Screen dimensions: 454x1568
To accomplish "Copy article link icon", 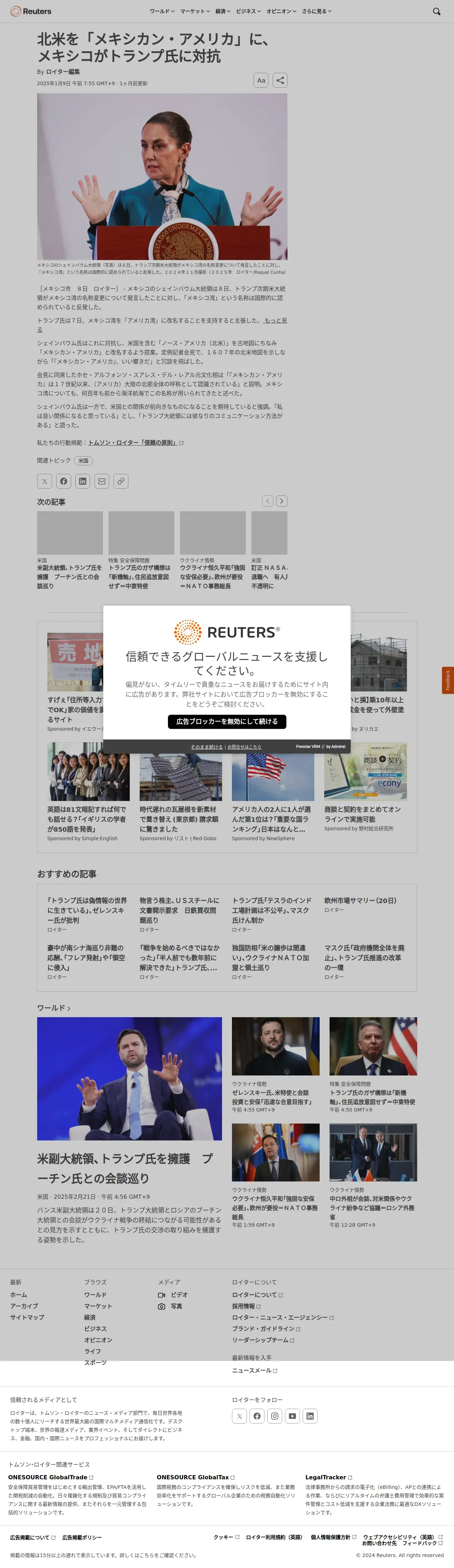I will click(x=121, y=481).
